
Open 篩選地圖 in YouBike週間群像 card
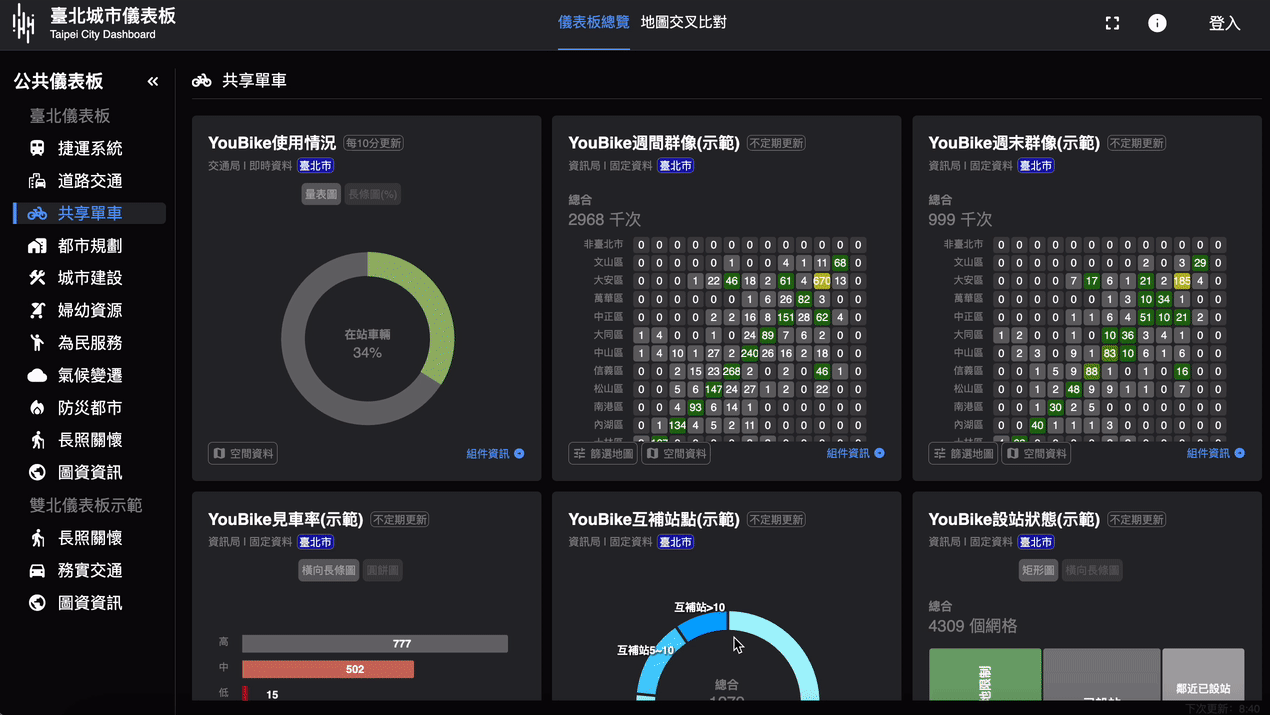(x=603, y=454)
